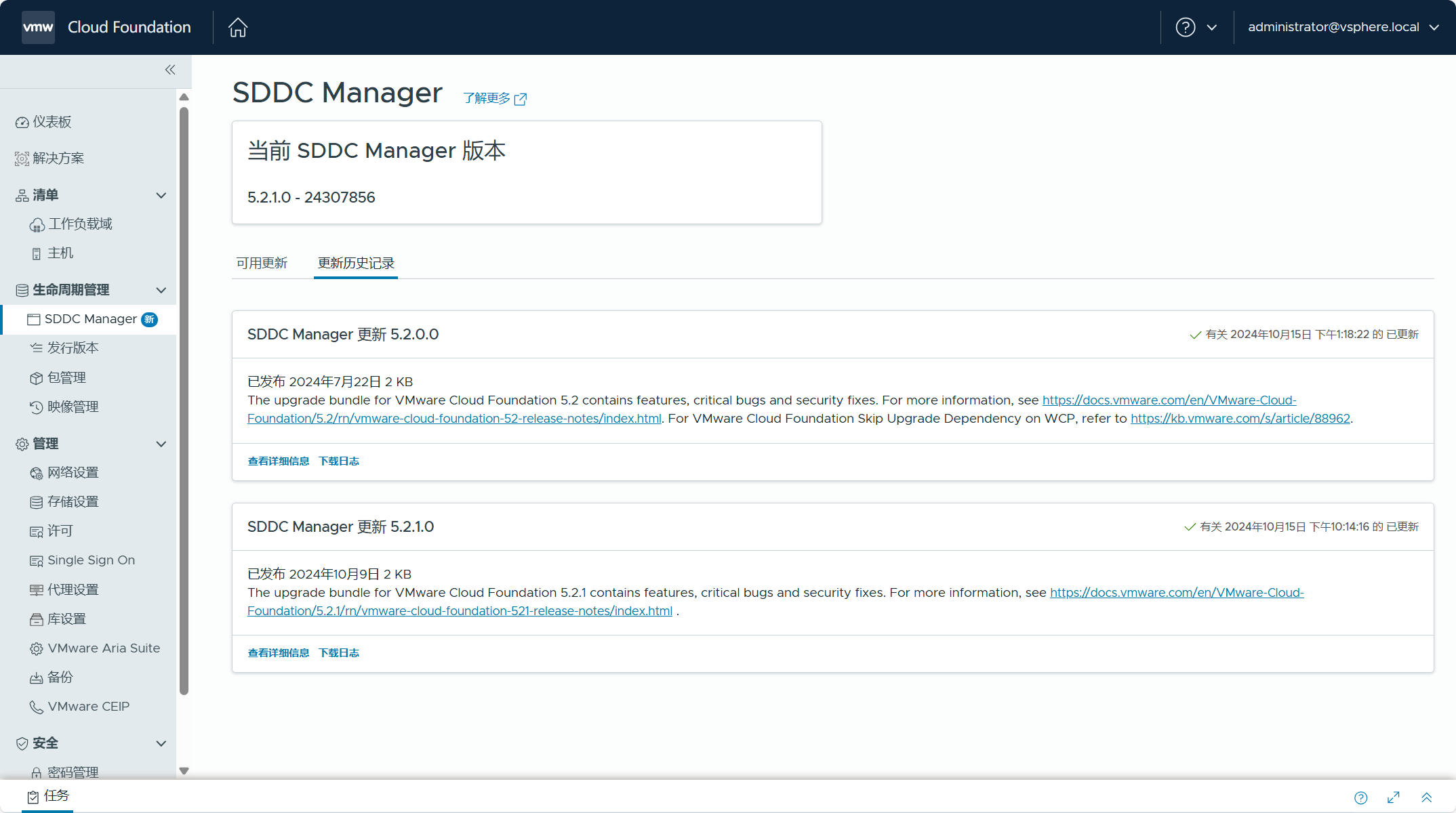
Task: Click the 管理 gear icon
Action: 22,444
